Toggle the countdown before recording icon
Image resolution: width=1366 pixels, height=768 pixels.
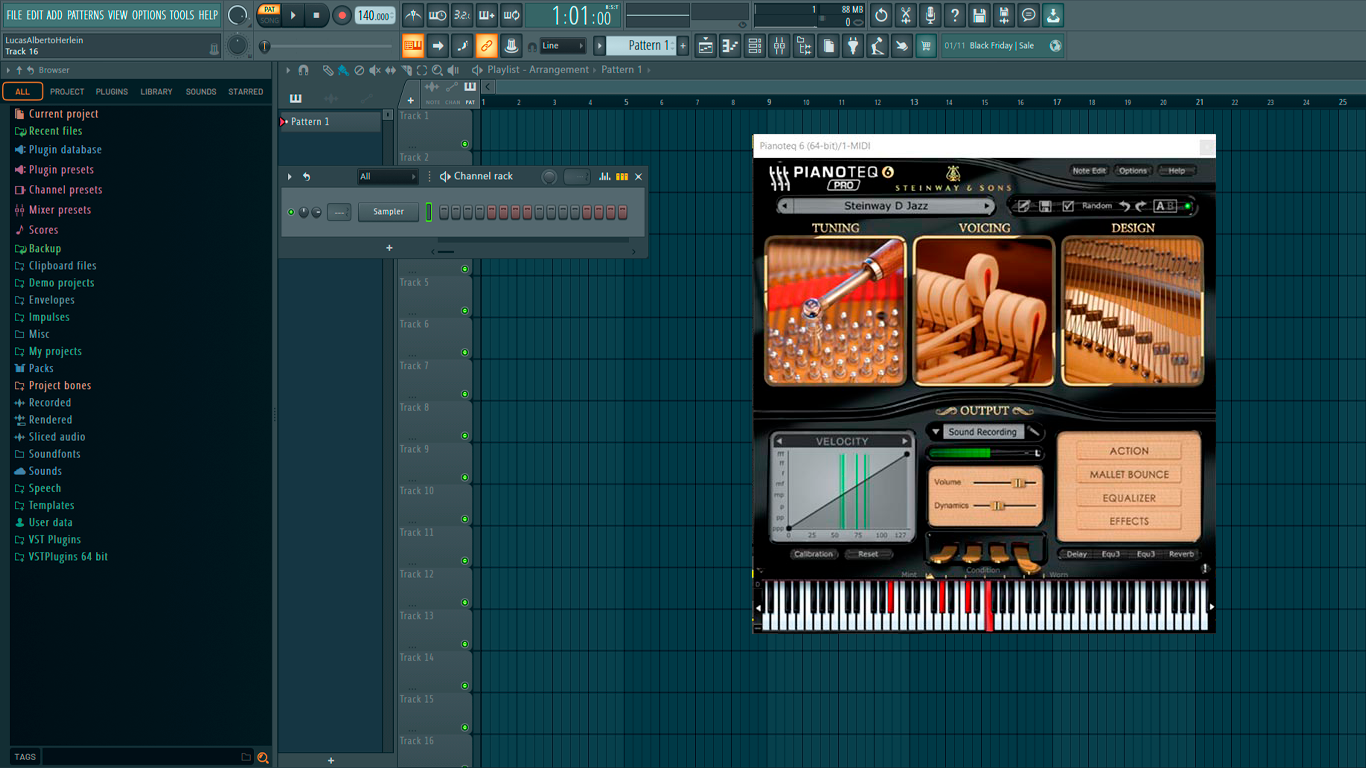coord(462,15)
